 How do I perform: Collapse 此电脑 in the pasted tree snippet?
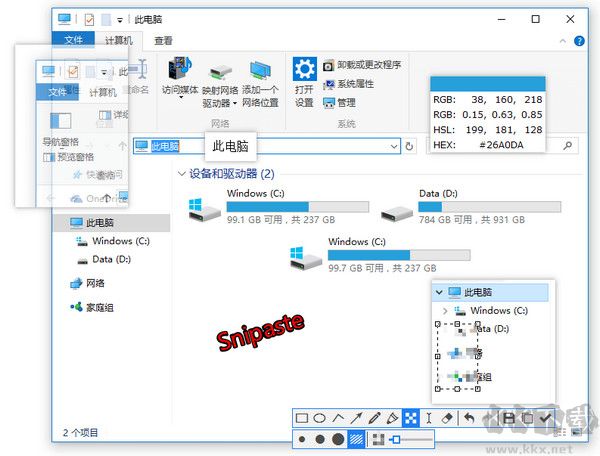click(439, 293)
